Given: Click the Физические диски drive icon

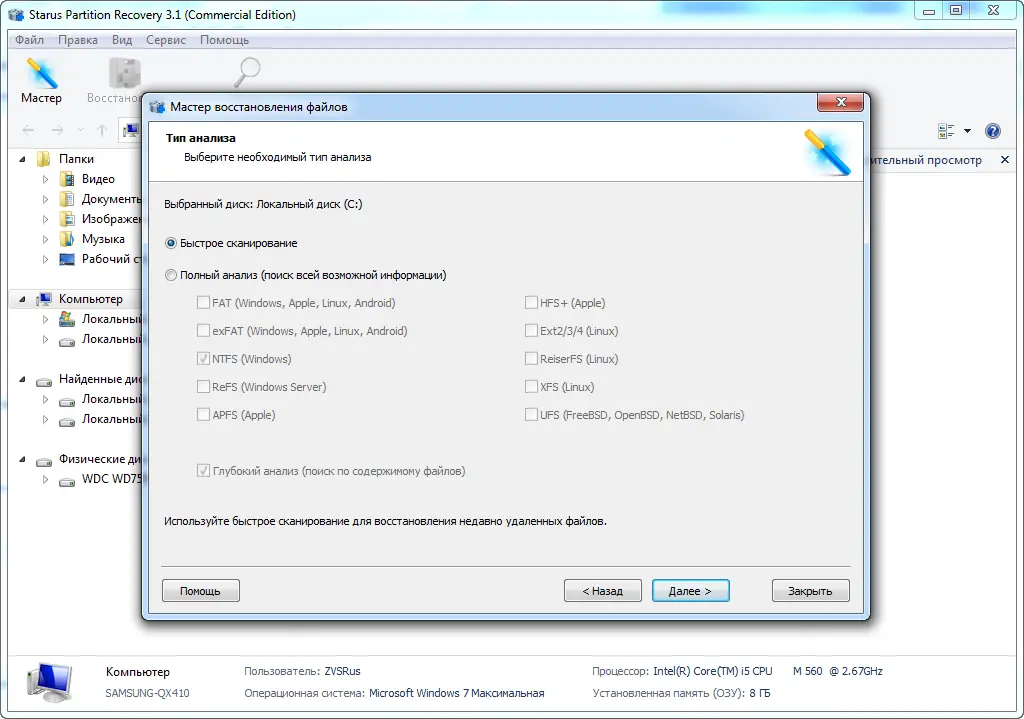Looking at the screenshot, I should (44, 460).
